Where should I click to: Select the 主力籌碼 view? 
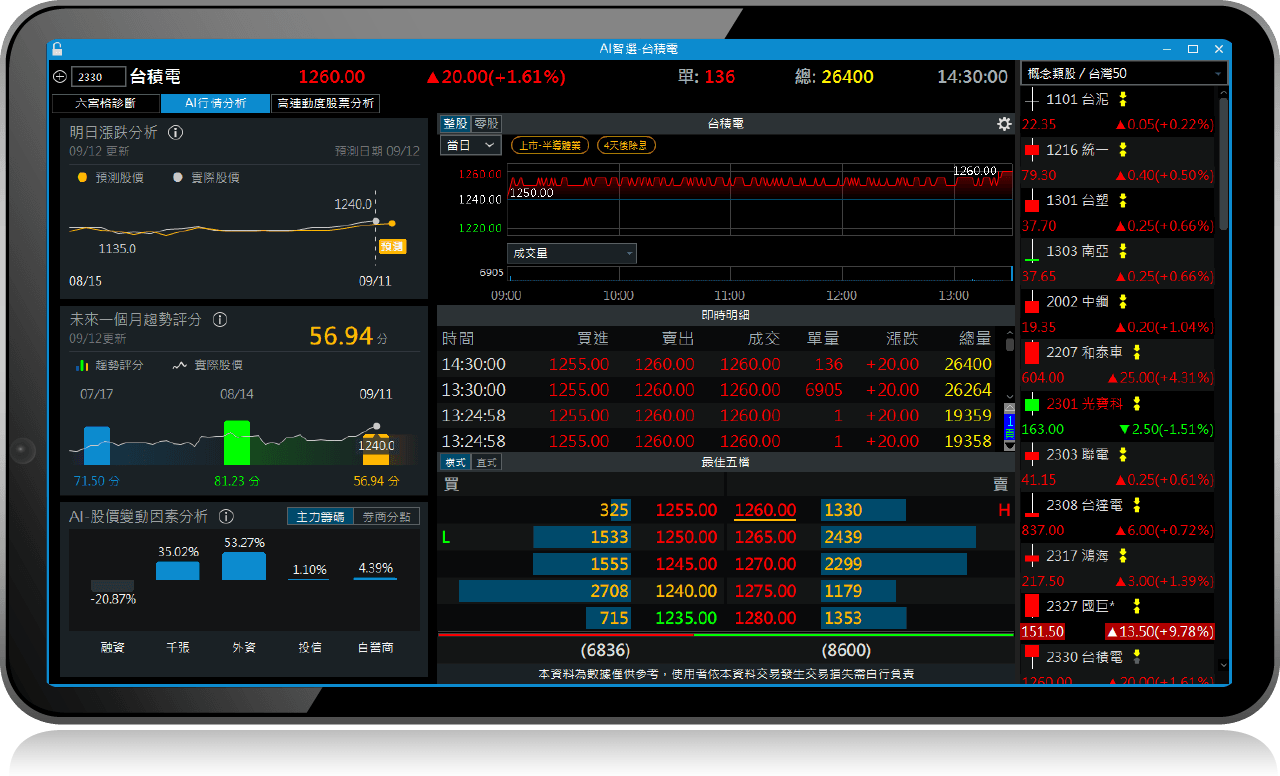320,517
